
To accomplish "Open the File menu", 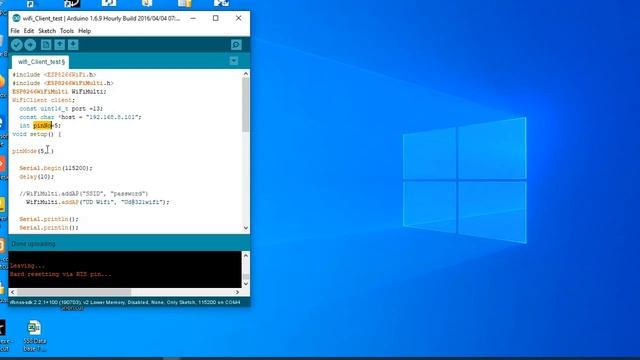I will [x=15, y=31].
